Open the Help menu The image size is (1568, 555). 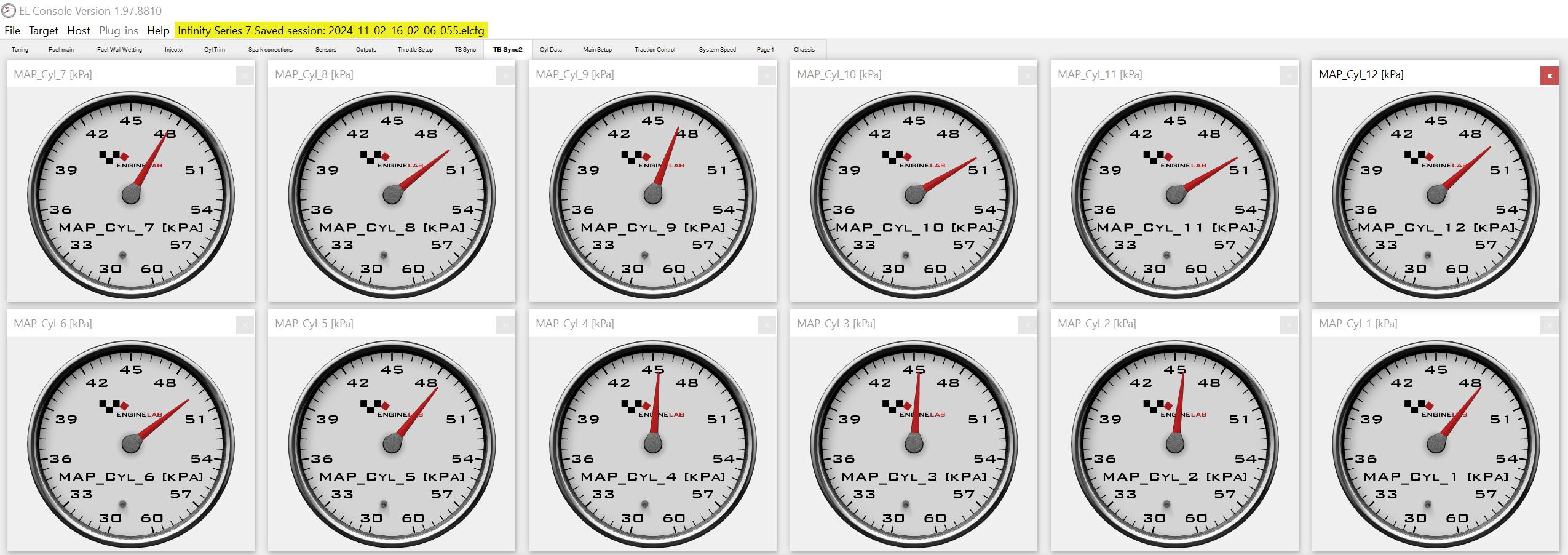coord(158,31)
